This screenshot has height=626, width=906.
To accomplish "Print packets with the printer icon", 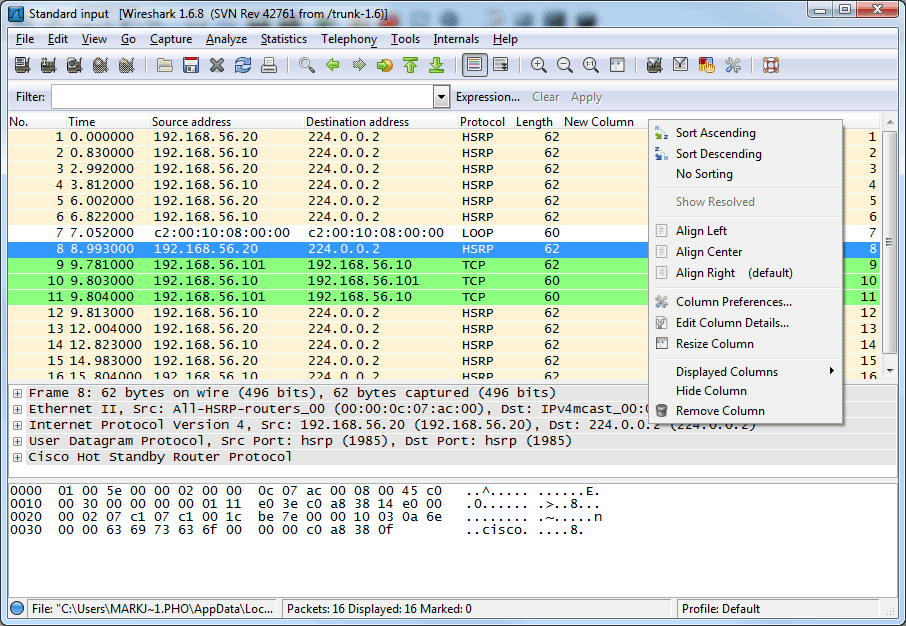I will 269,65.
